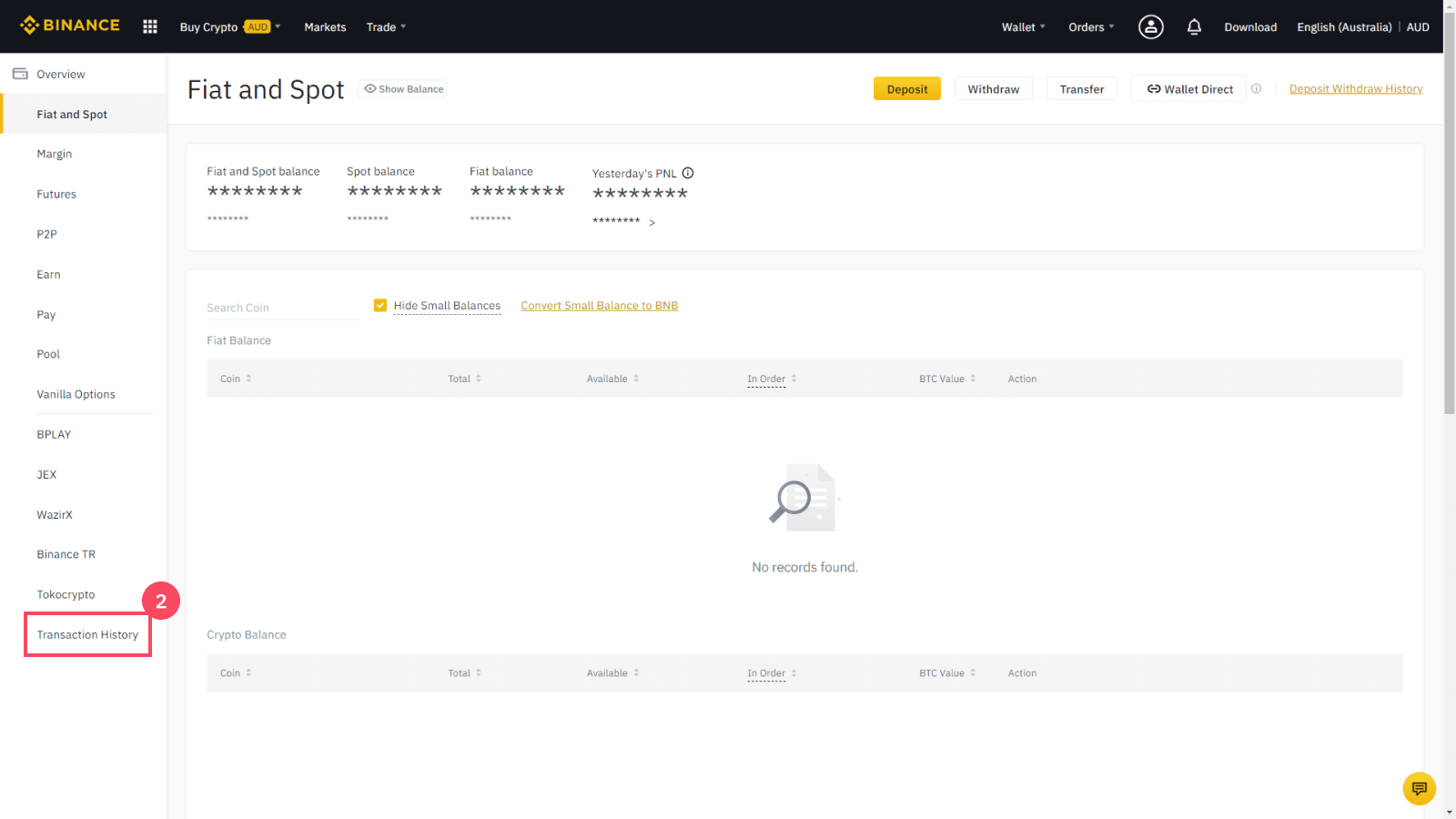
Task: Change the AUD currency setting
Action: [1418, 26]
